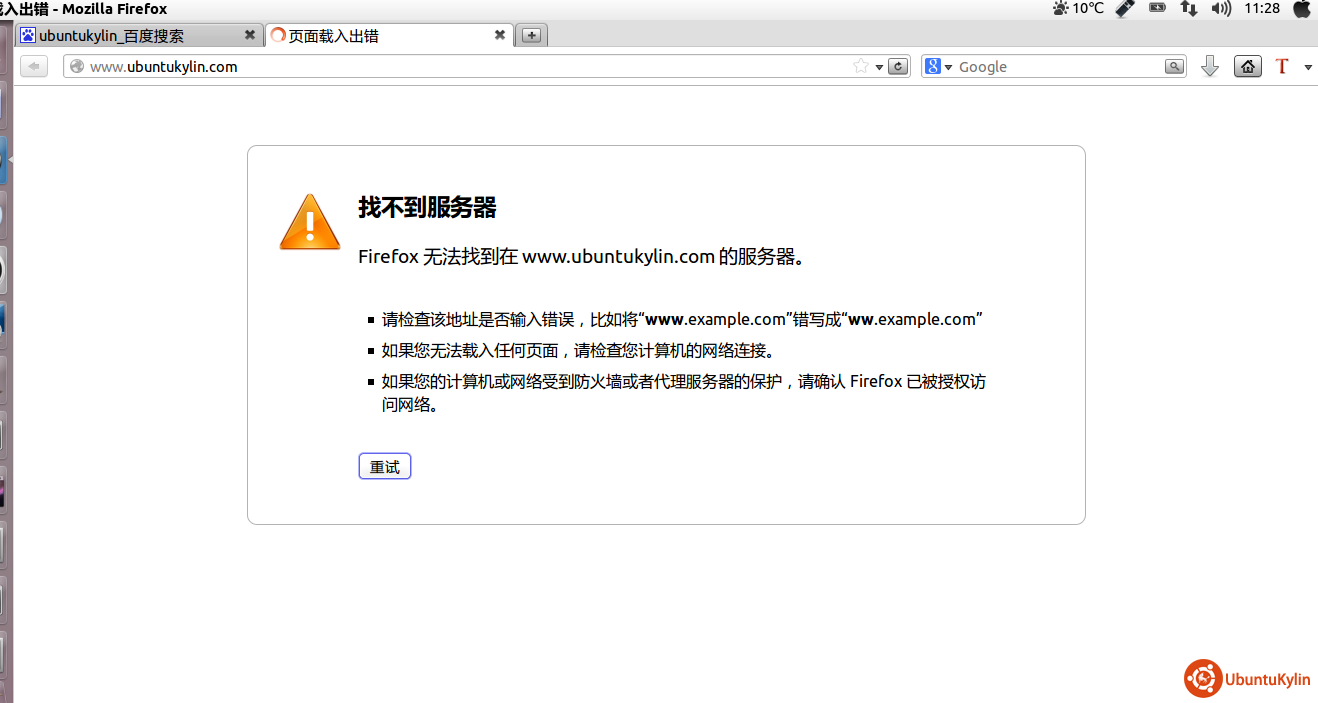Click the red T toolbar icon

1282,67
